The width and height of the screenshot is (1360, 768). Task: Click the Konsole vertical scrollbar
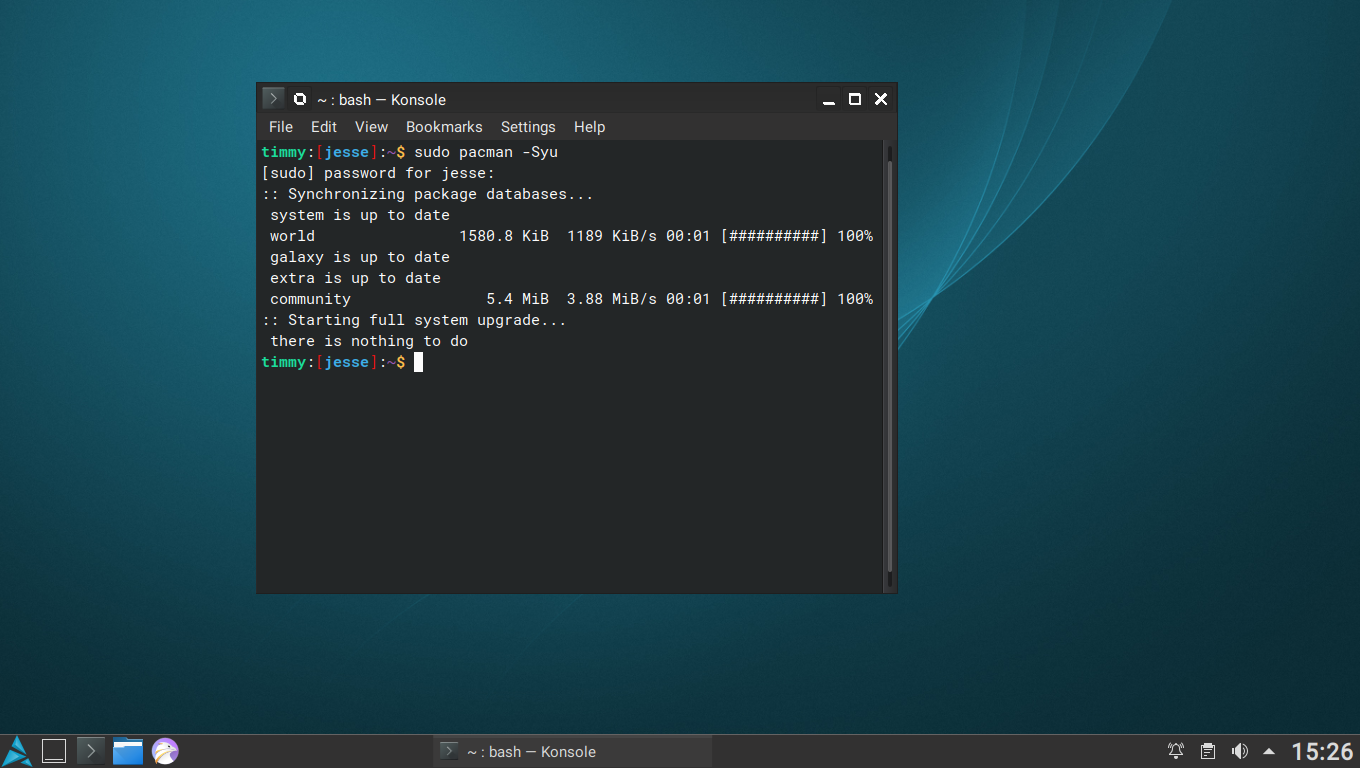point(889,366)
